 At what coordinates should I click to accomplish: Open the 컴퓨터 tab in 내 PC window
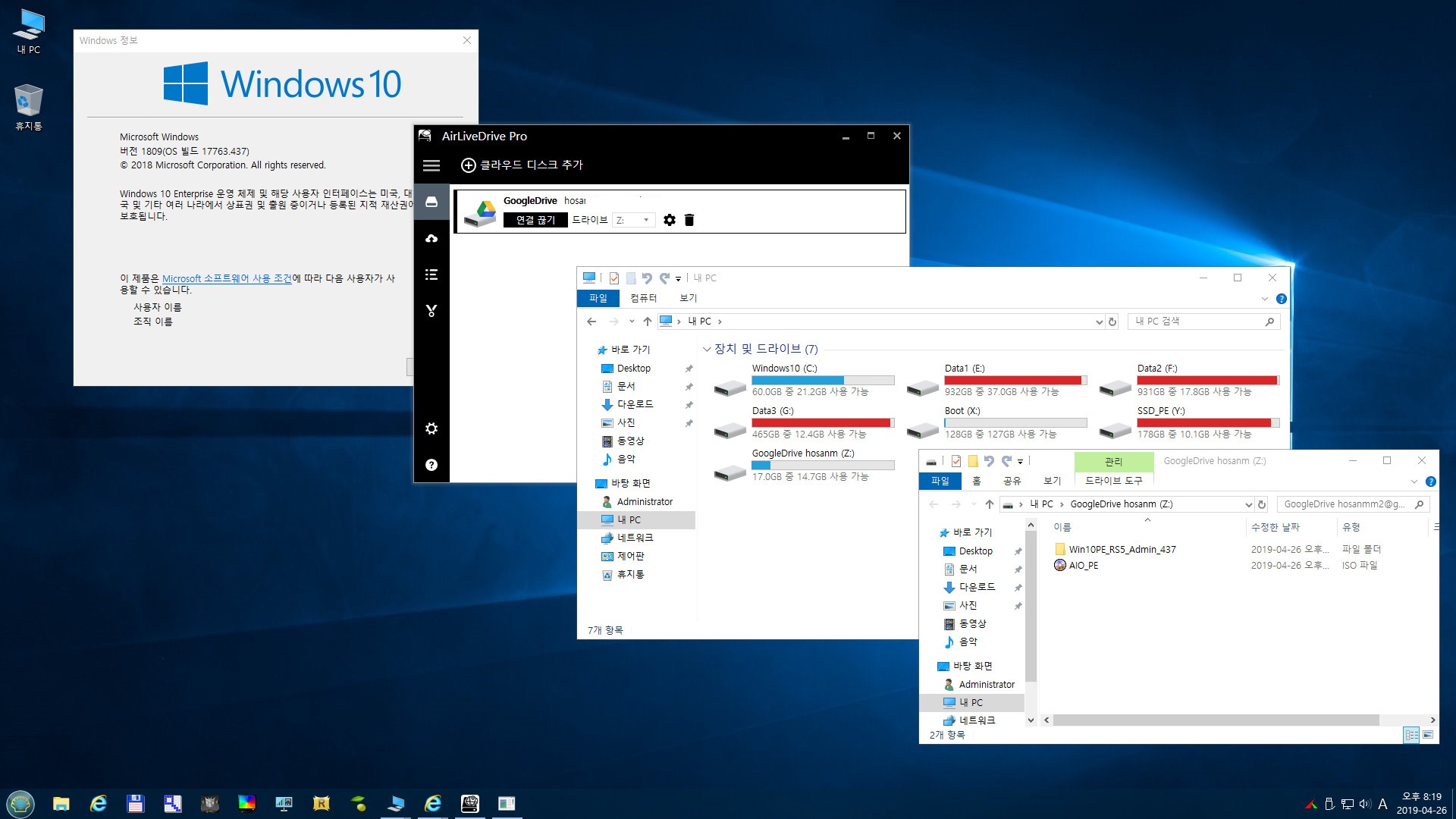click(x=644, y=298)
